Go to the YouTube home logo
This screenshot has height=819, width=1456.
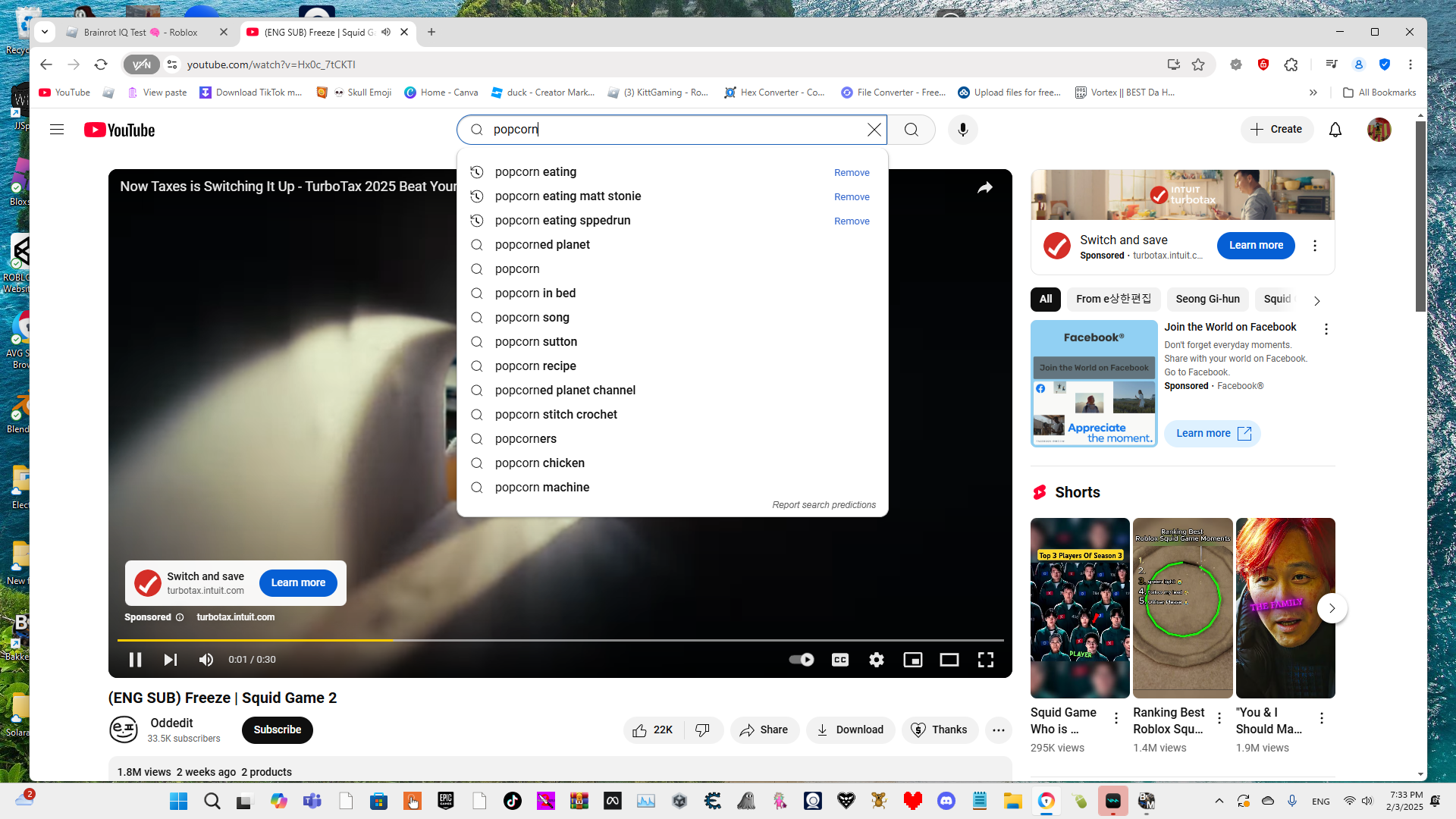click(120, 130)
